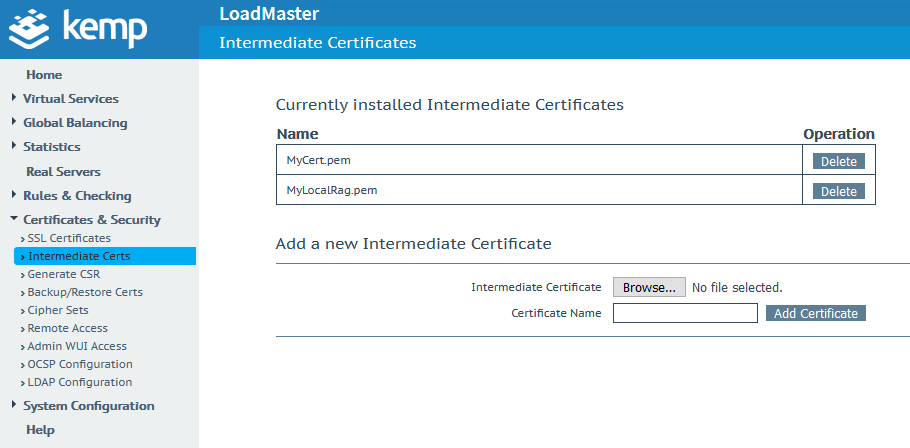Expand the Virtual Services section
Viewport: 910px width, 448px height.
point(70,99)
